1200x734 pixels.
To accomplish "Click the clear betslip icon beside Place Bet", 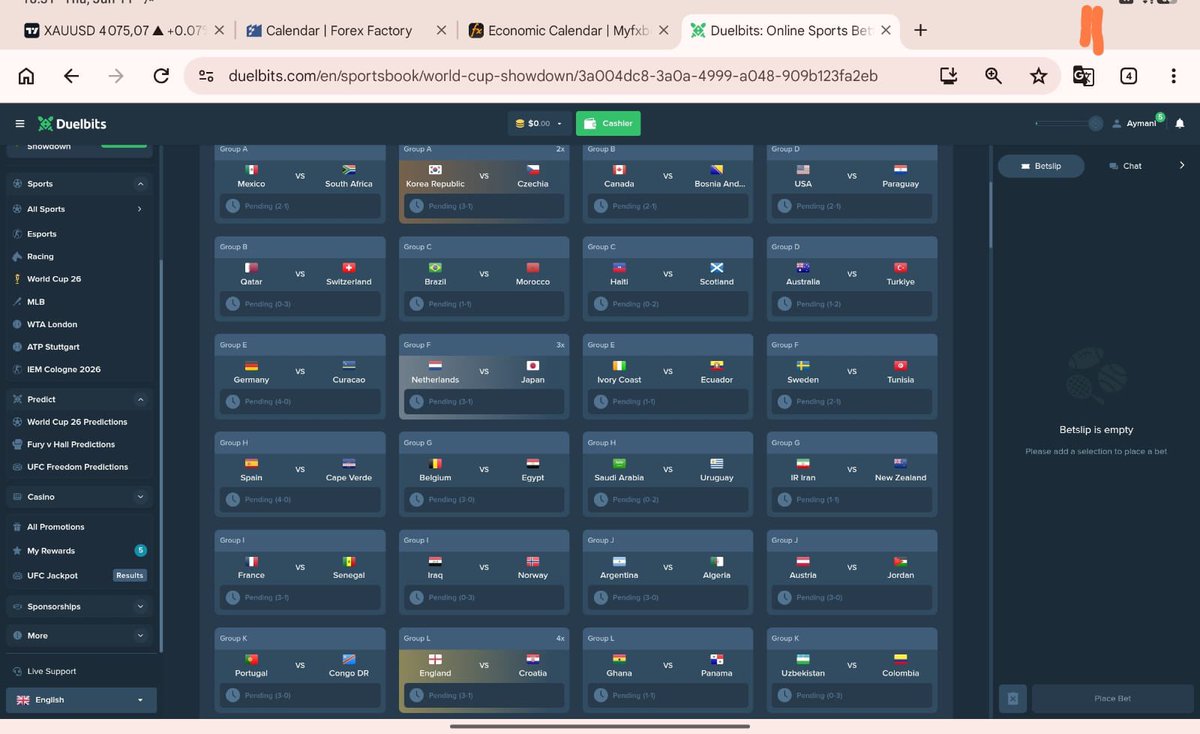I will coord(1012,698).
